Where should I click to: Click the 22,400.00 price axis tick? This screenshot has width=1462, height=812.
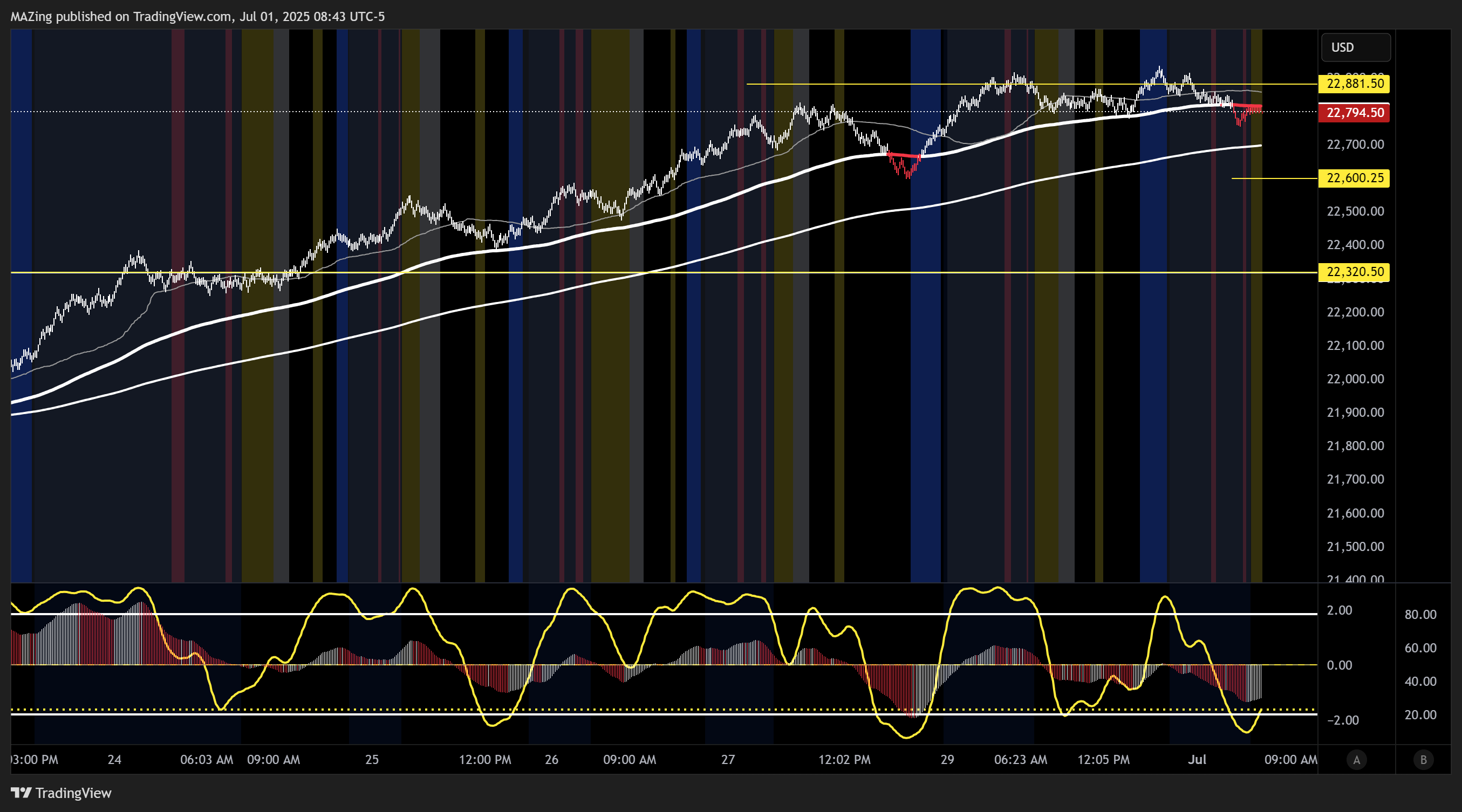tap(1355, 245)
